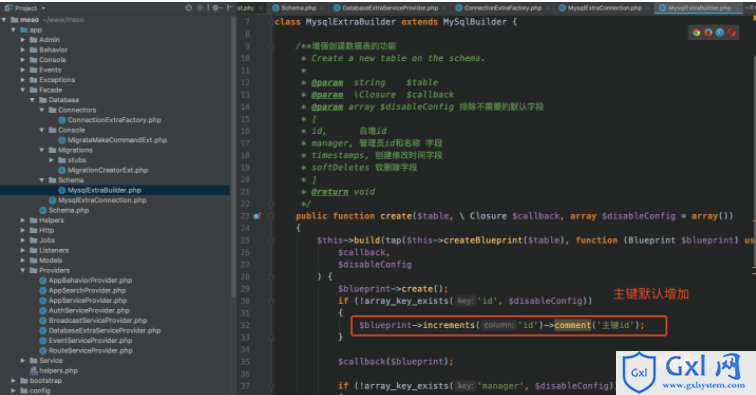The image size is (756, 395).
Task: Open the Project view dropdown
Action: (43, 8)
